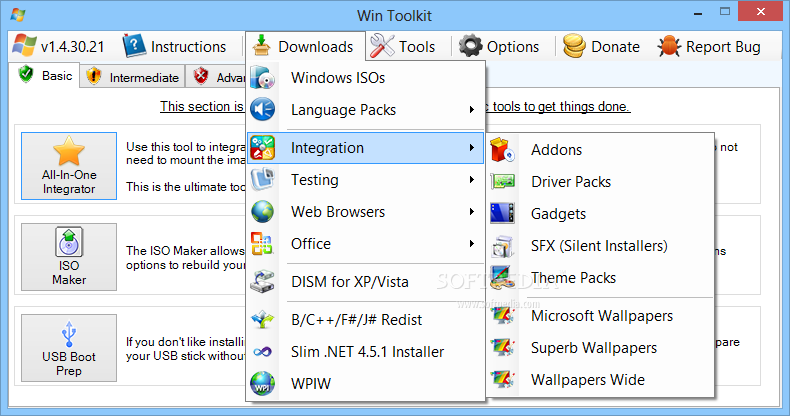Click the WPIW globe icon

point(262,383)
